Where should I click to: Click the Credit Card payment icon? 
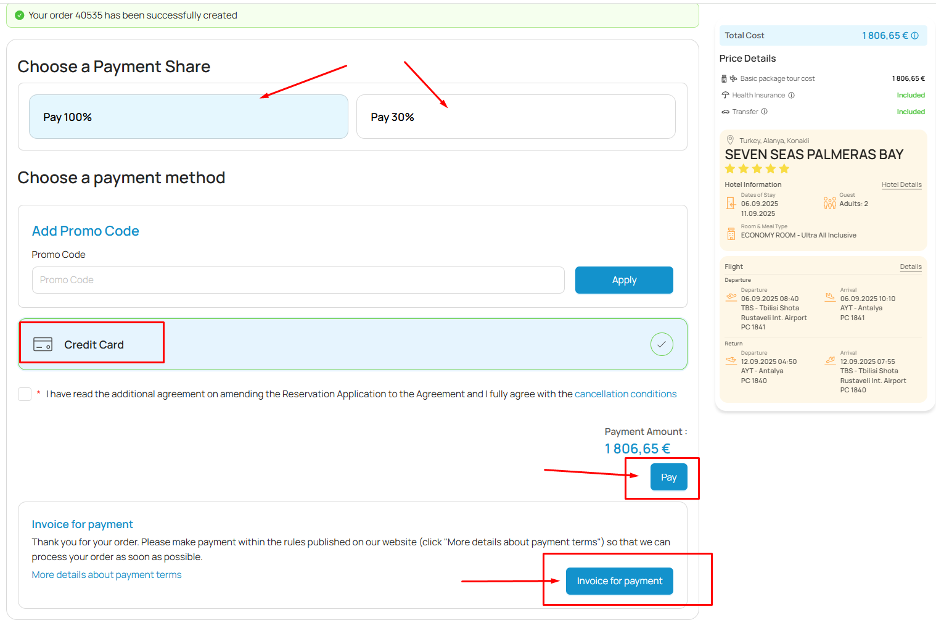(43, 343)
